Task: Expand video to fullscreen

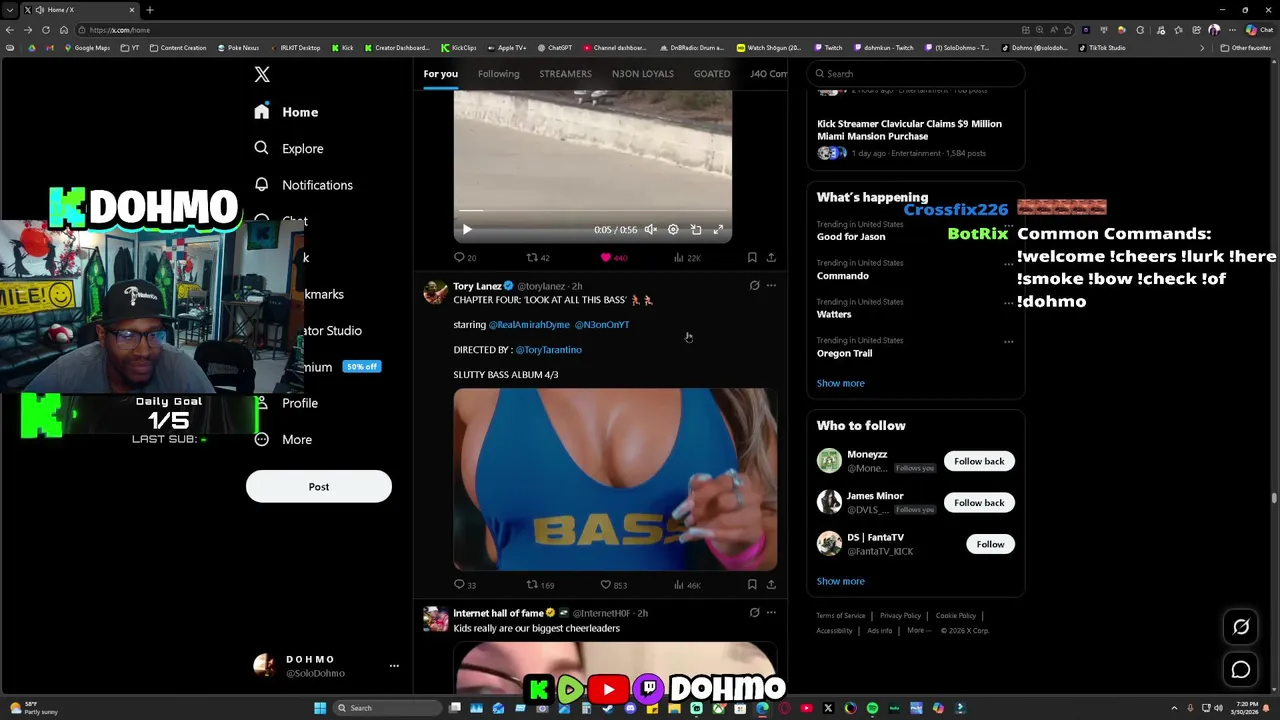Action: (x=718, y=229)
